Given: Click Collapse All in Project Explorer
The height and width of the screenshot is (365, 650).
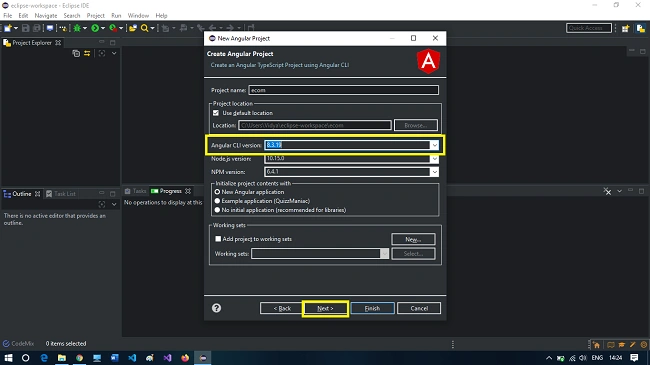Looking at the screenshot, I should coord(76,54).
